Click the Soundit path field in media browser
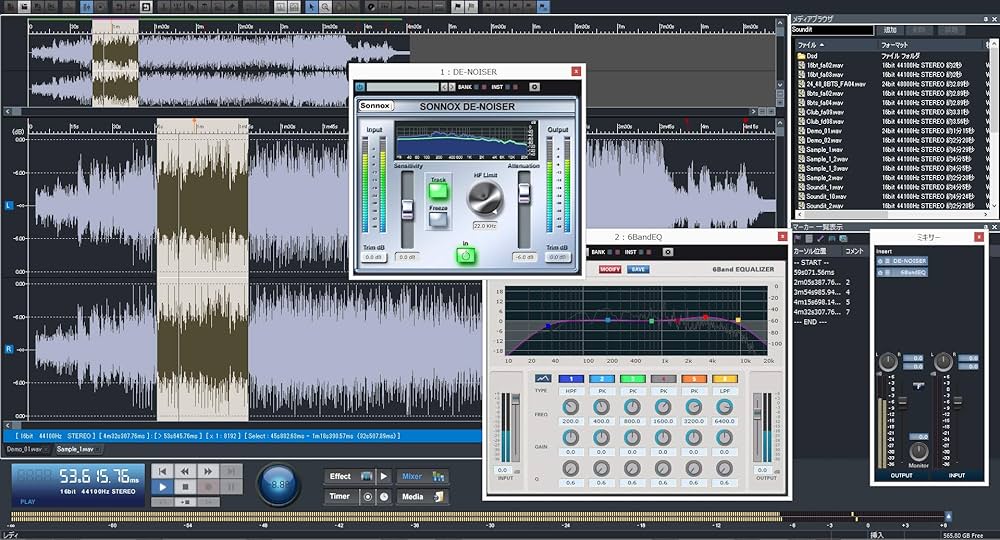Image resolution: width=1000 pixels, height=540 pixels. coord(832,30)
